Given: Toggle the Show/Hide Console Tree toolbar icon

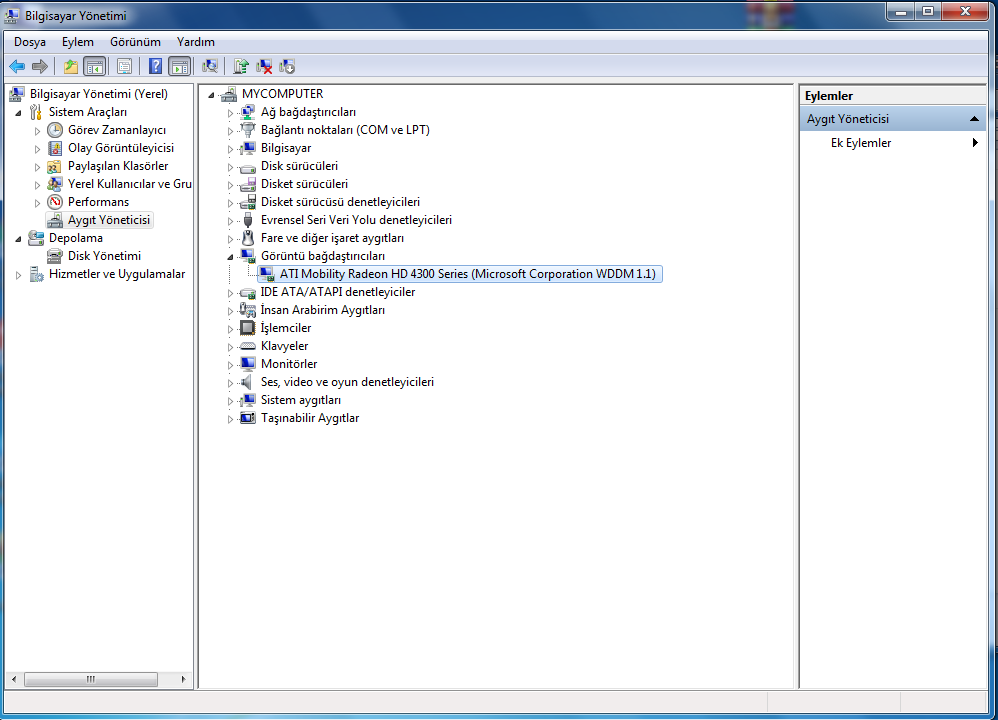Looking at the screenshot, I should (x=95, y=66).
